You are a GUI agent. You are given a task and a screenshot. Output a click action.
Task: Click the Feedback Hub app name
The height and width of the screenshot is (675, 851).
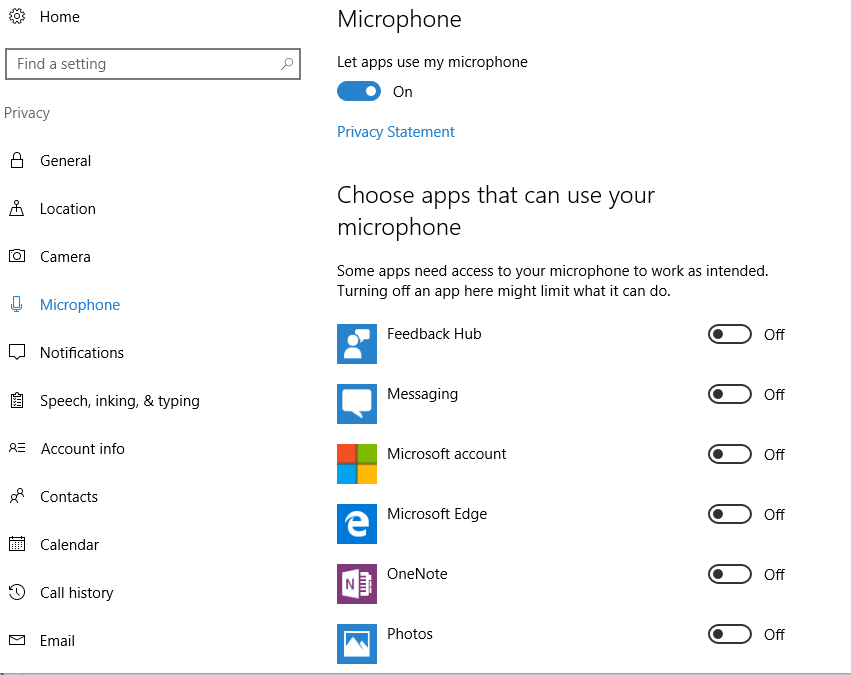point(434,334)
